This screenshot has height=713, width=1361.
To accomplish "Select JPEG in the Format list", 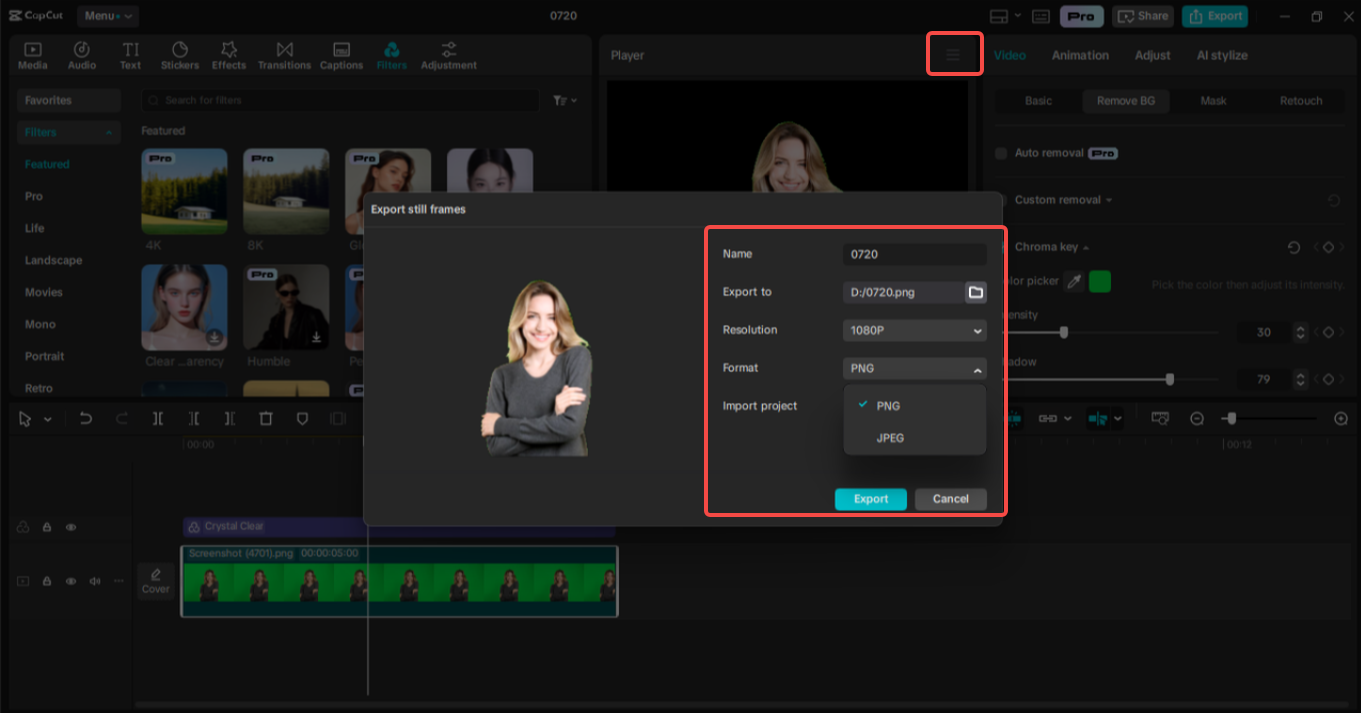I will (x=888, y=438).
